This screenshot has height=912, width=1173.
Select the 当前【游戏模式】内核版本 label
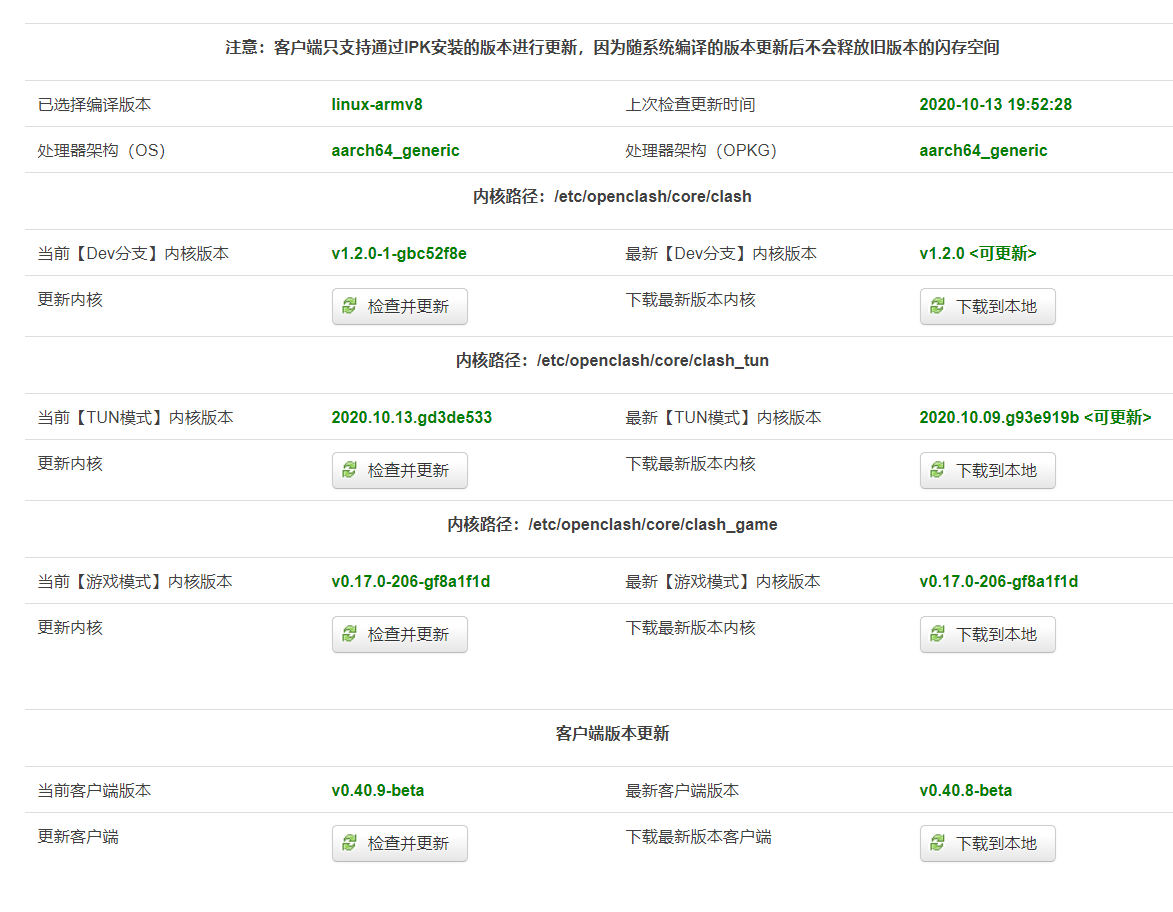(x=135, y=581)
